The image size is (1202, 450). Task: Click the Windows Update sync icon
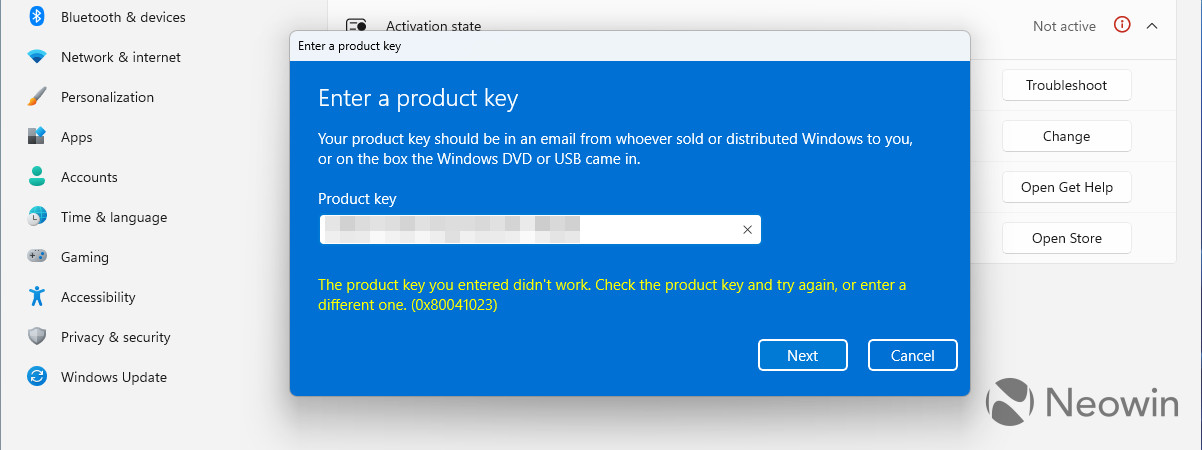(37, 377)
